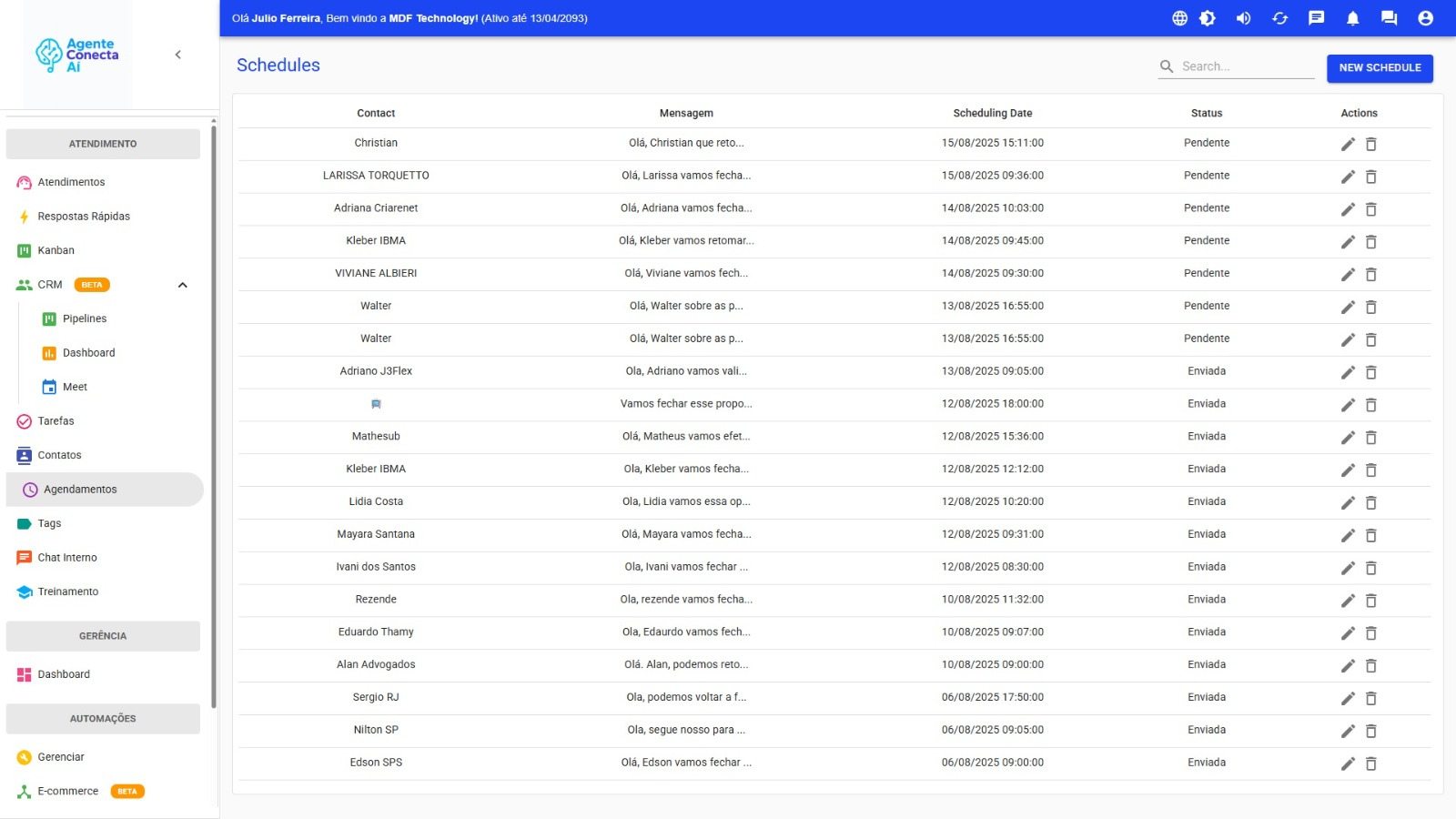Delete the Eduardo Thamy schedule
Viewport: 1456px width, 819px height.
coord(1371,633)
